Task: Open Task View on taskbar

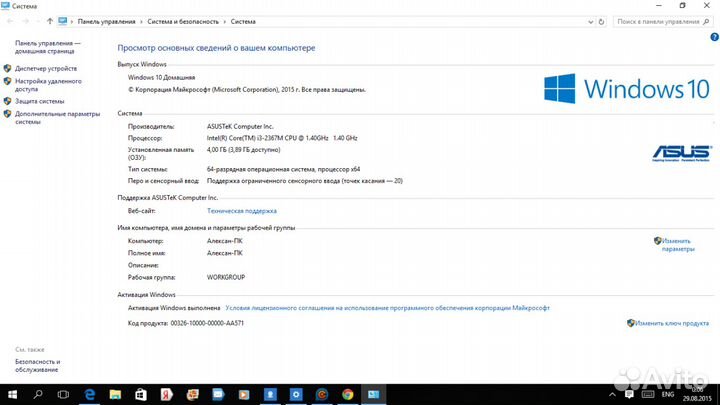Action: click(x=63, y=394)
